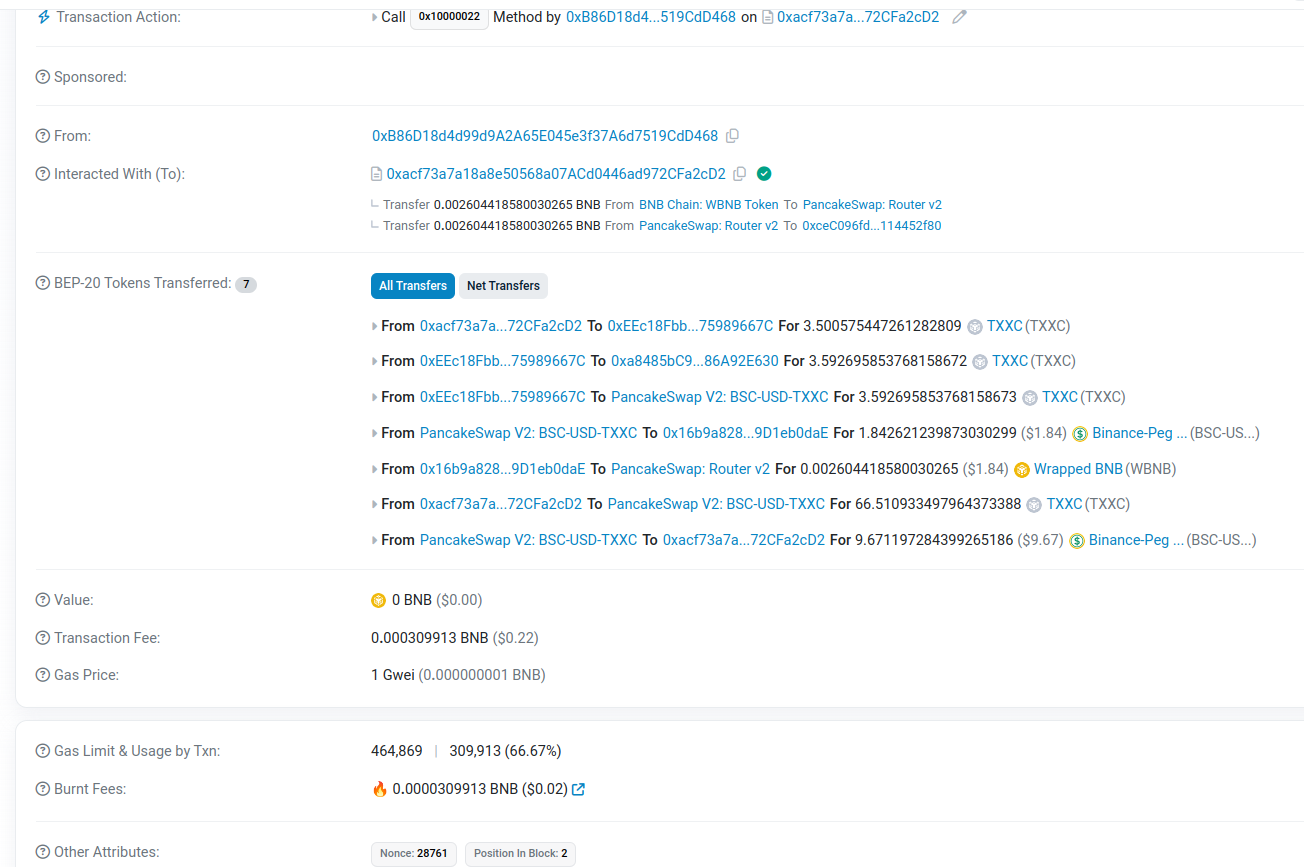
Task: Click the help icon beside Gas Price
Action: point(42,675)
